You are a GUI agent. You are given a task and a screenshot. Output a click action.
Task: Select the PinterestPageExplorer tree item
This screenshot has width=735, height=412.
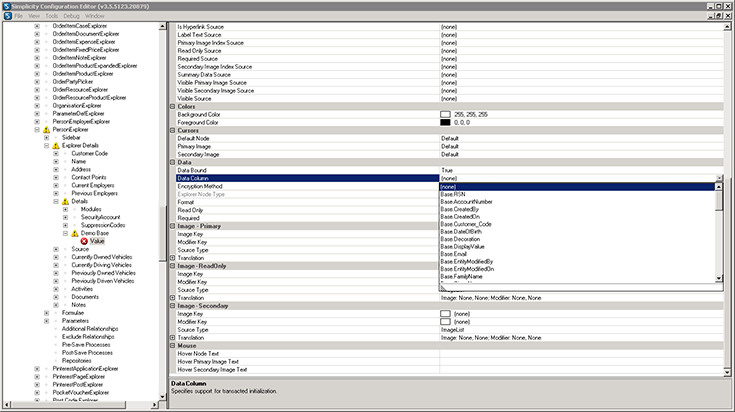coord(79,377)
